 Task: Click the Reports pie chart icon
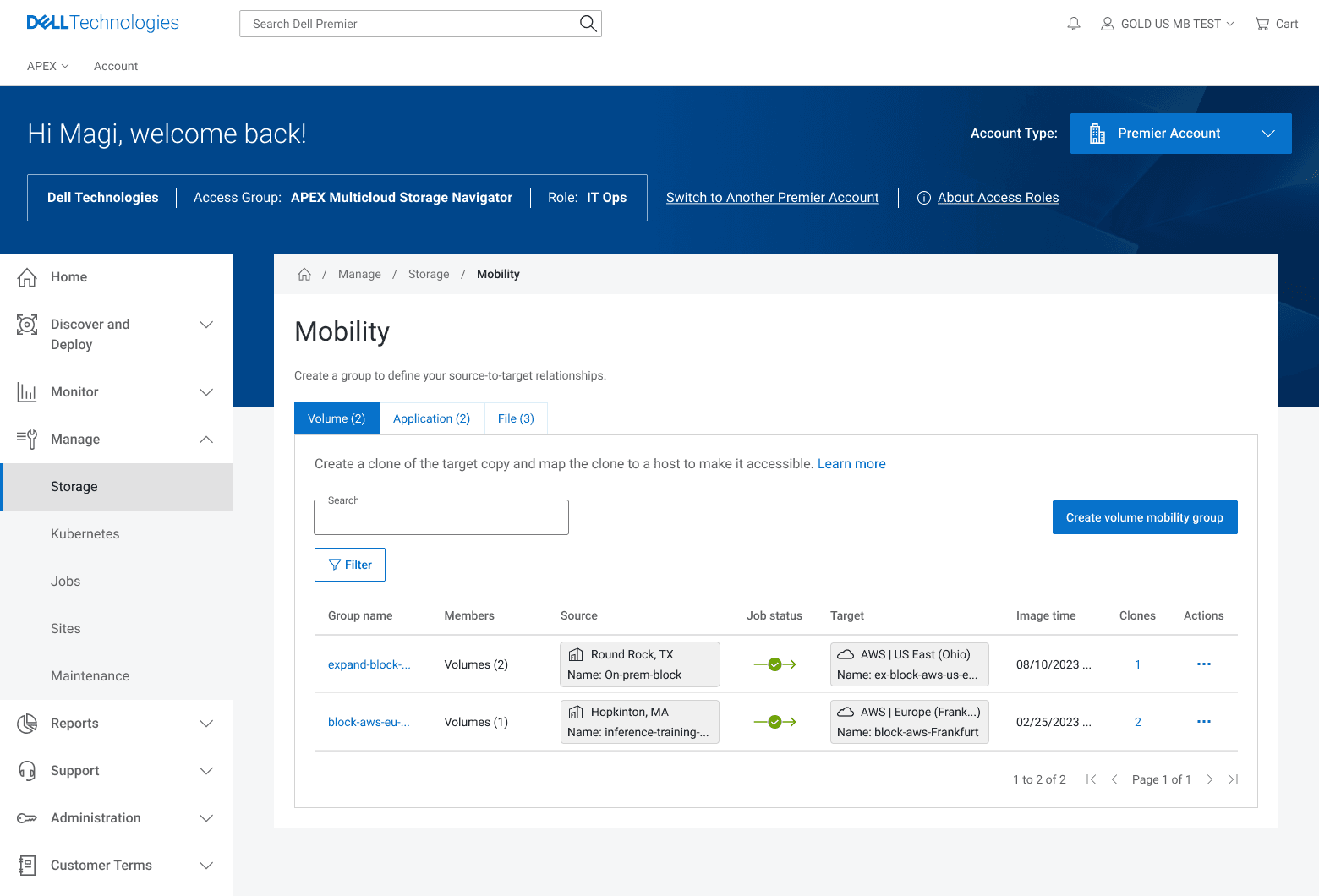point(27,724)
